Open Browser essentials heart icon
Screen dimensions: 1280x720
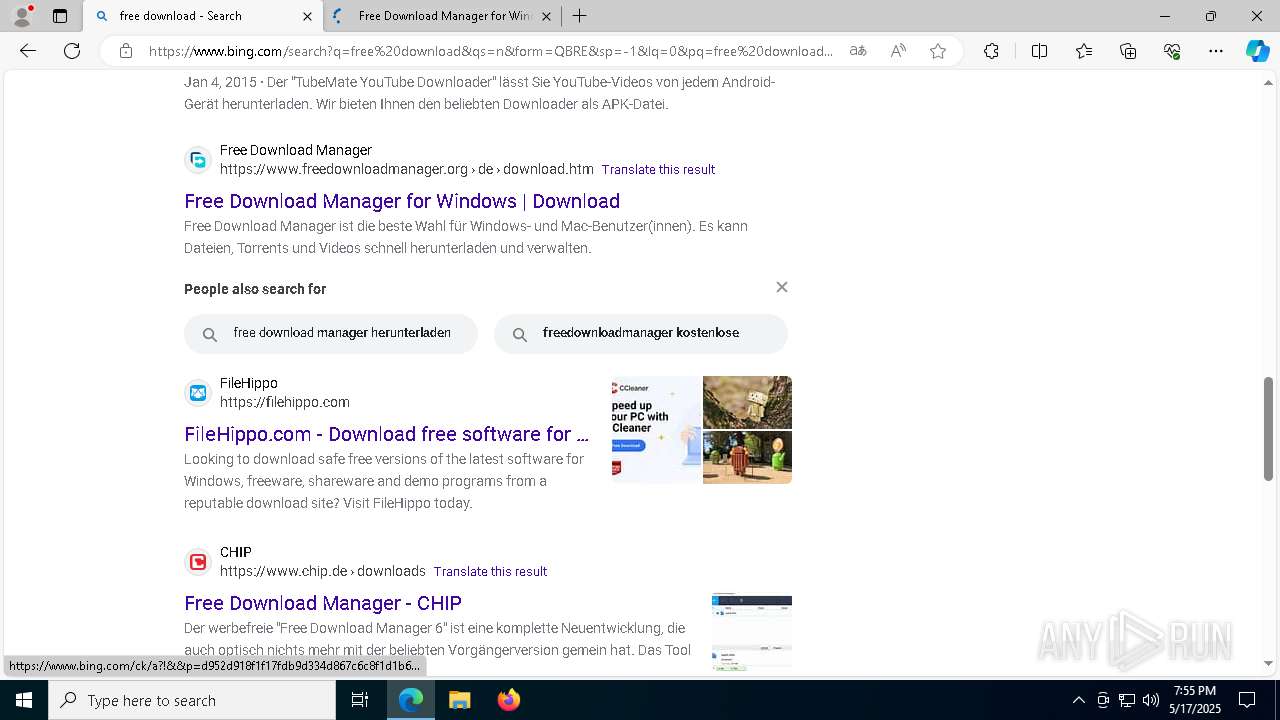1172,51
